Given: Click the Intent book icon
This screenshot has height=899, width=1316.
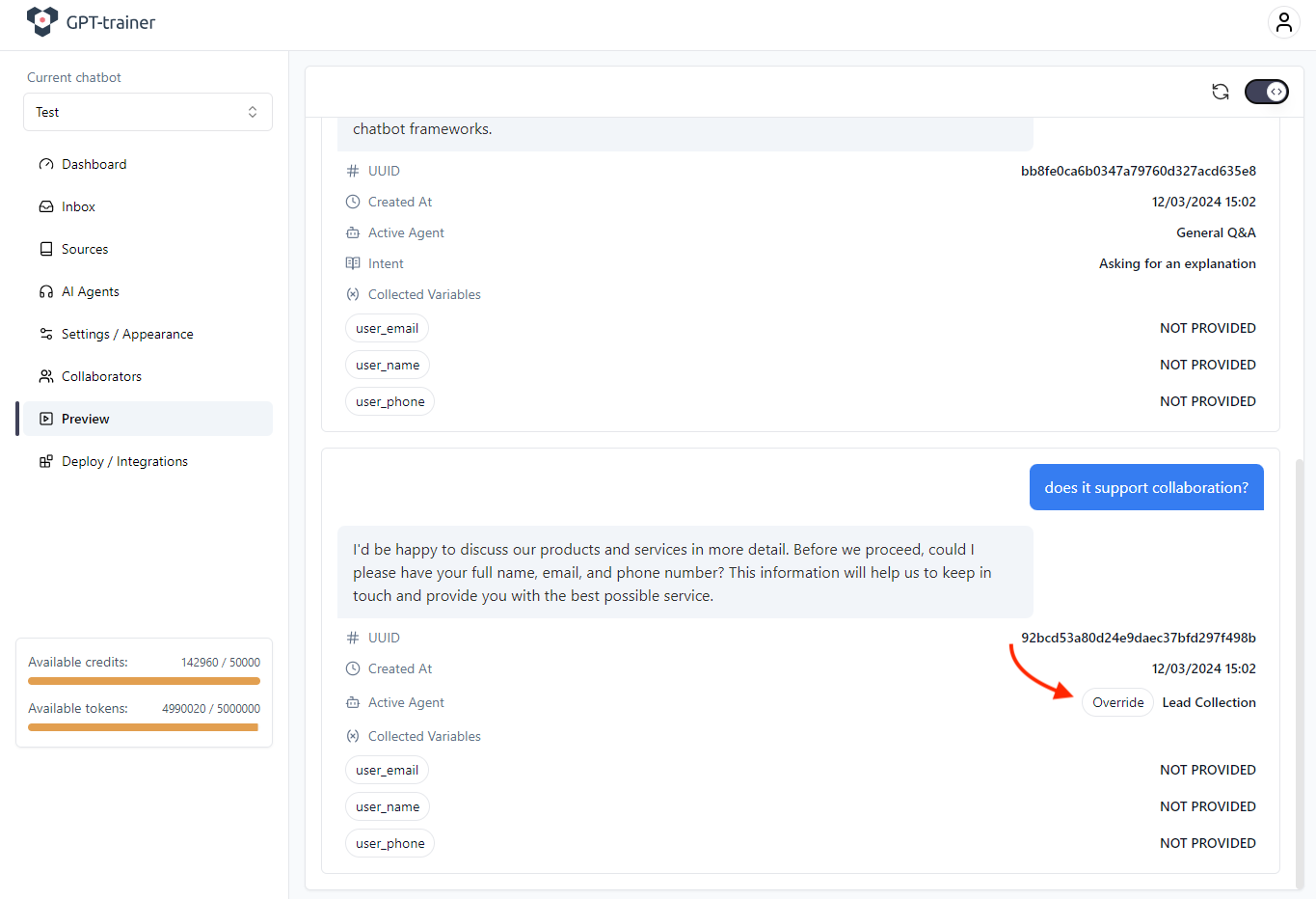Looking at the screenshot, I should click(x=353, y=263).
